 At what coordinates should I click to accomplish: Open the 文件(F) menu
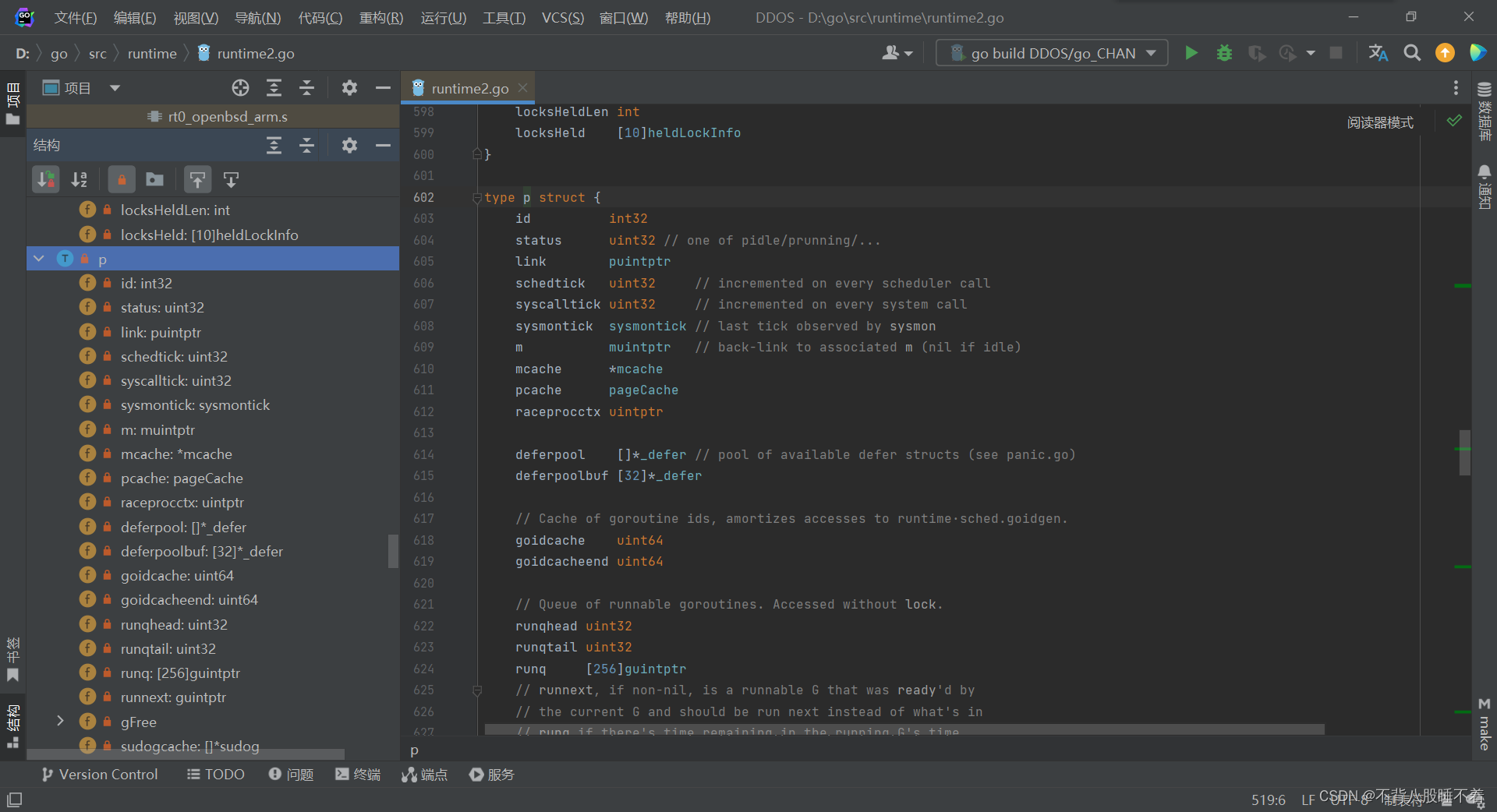tap(76, 18)
